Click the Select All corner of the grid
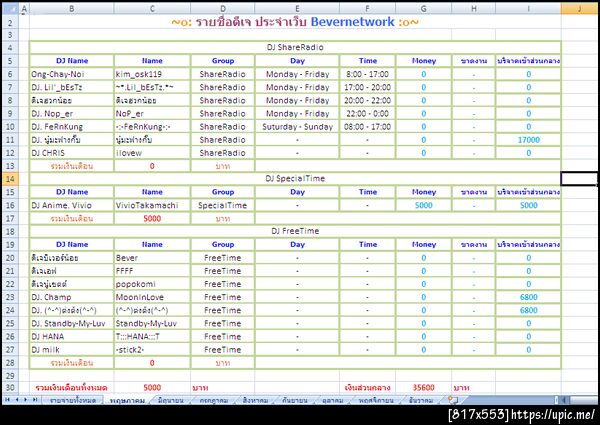This screenshot has width=600, height=425. pyautogui.click(x=10, y=8)
